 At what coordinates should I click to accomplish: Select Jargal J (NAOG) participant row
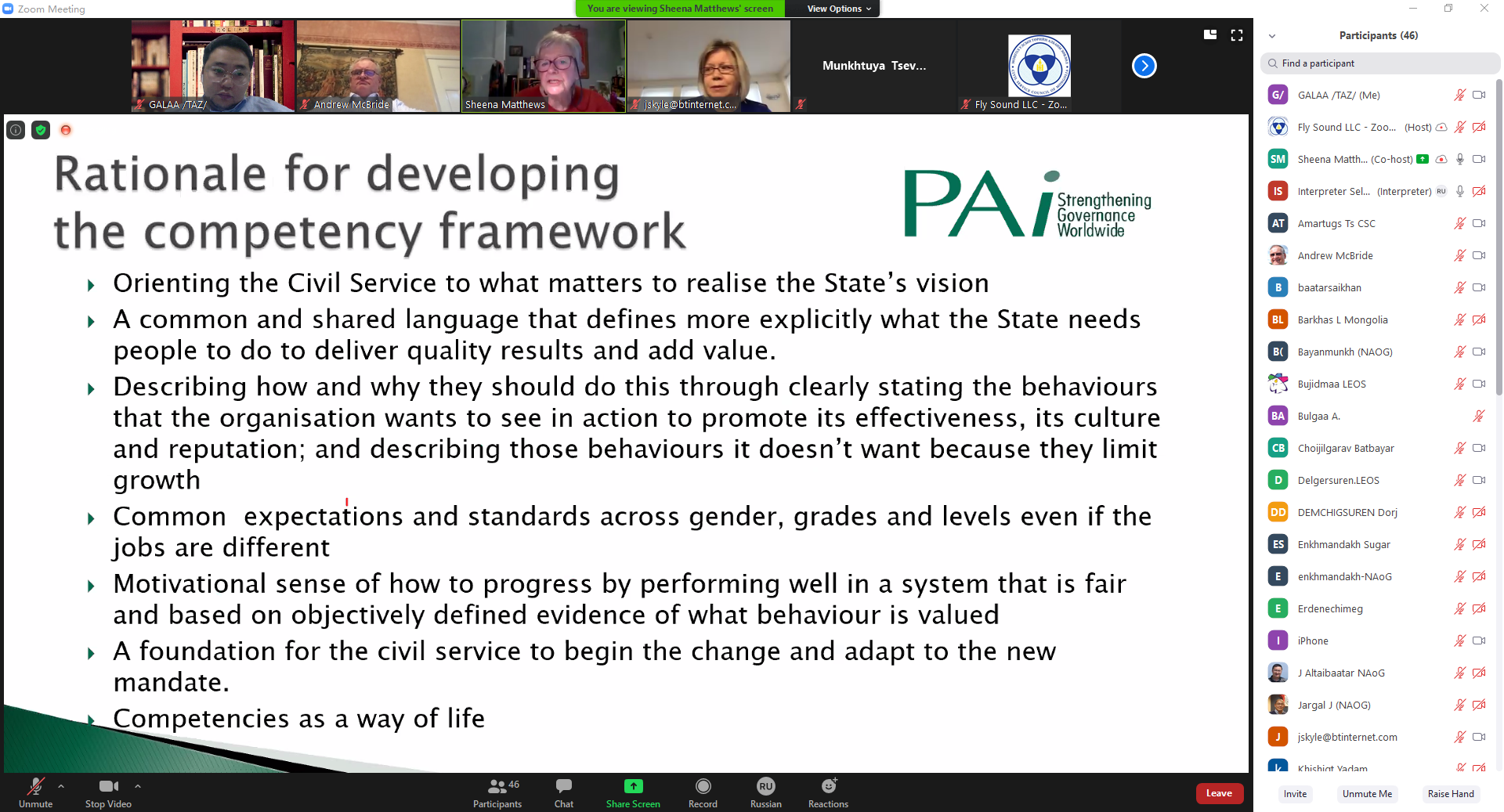[1377, 705]
